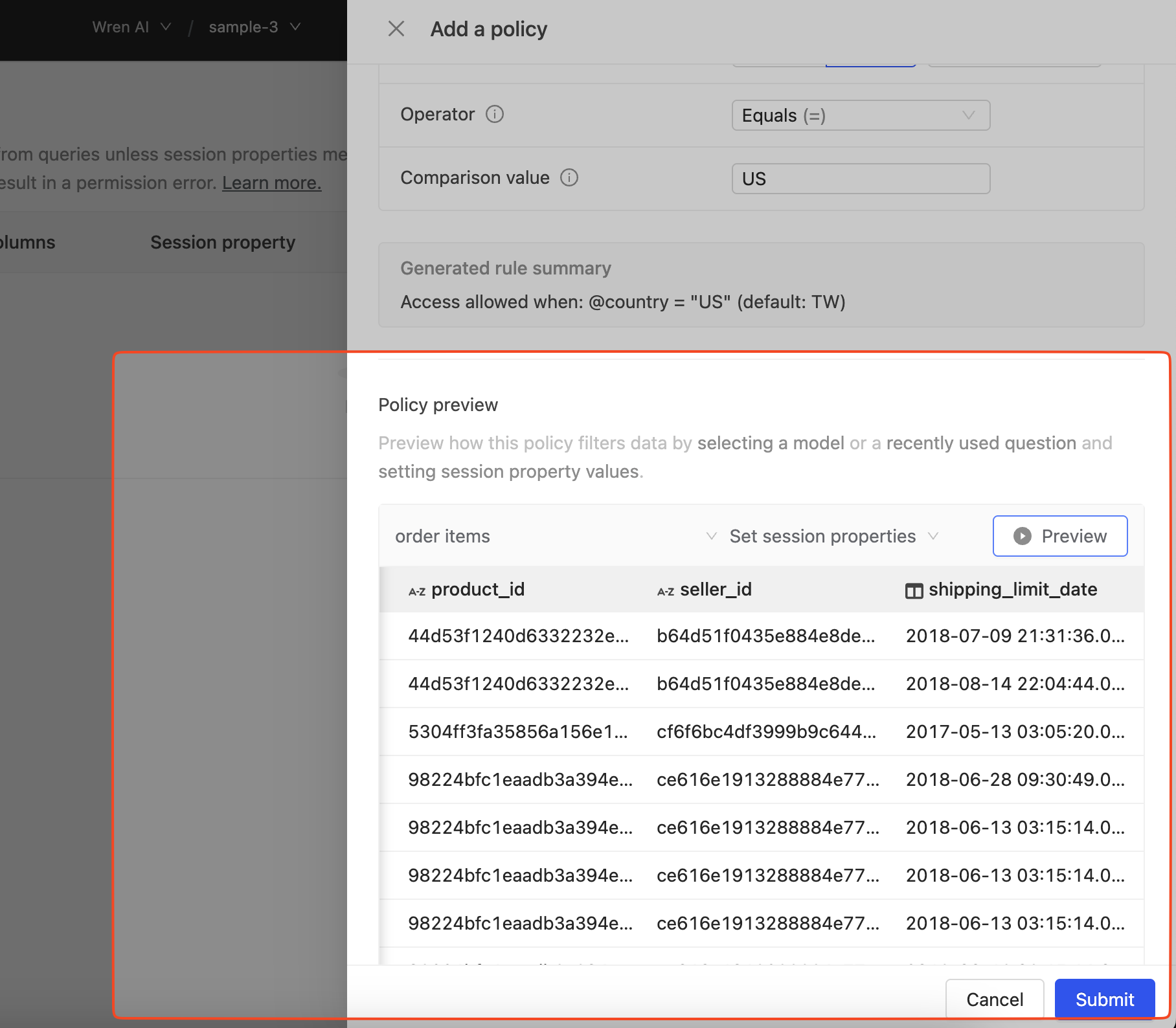This screenshot has width=1176, height=1028.
Task: Open the order items model dropdown
Action: 556,536
